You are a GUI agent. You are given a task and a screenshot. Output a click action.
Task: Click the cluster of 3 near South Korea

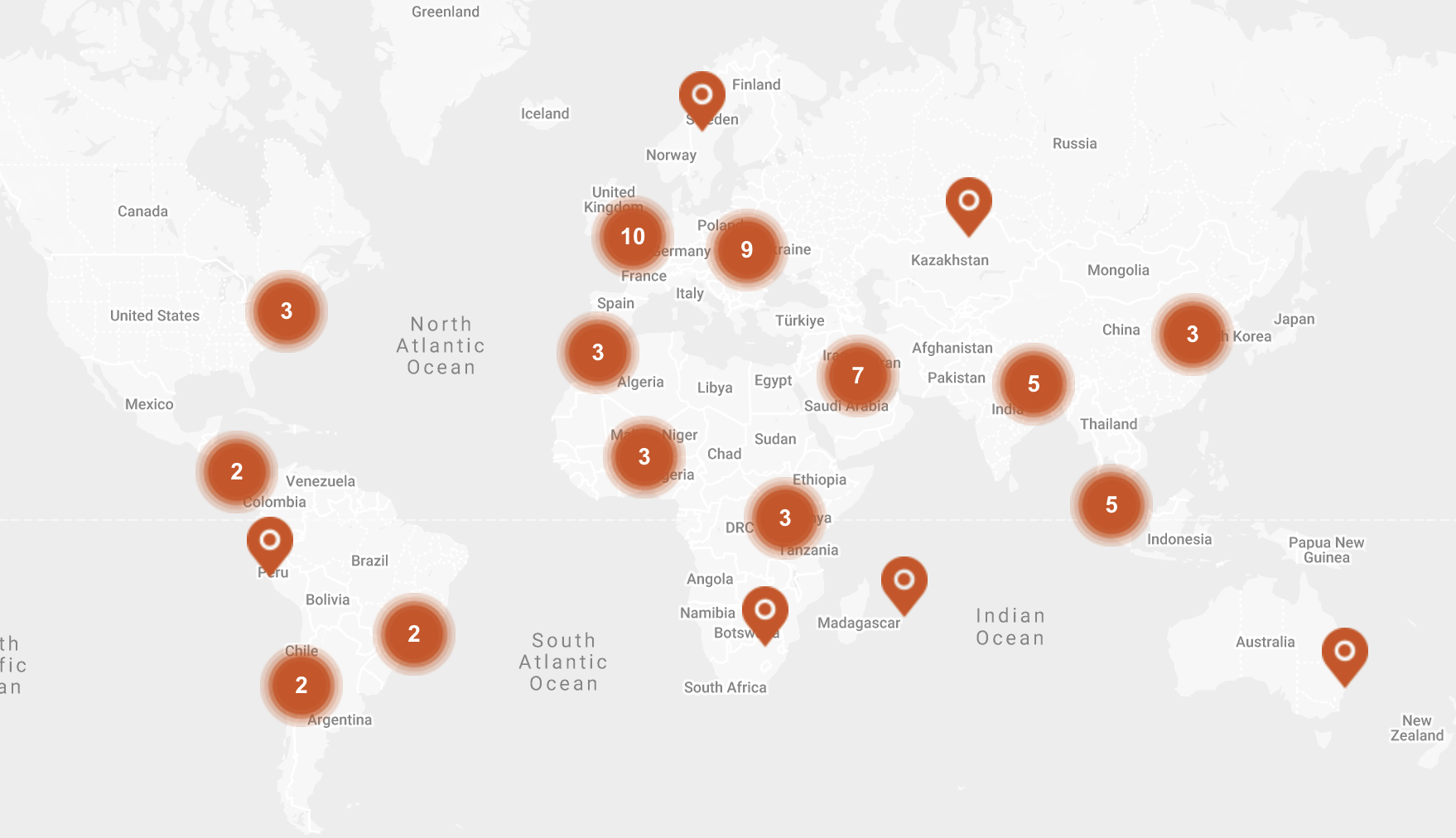tap(1193, 335)
